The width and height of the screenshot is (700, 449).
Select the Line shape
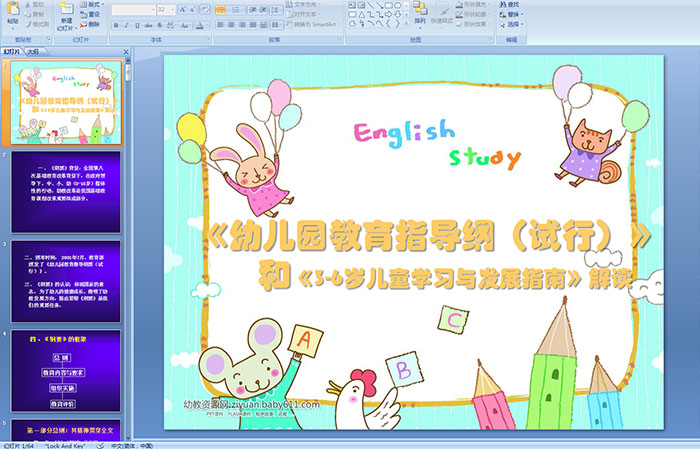pyautogui.click(x=371, y=5)
